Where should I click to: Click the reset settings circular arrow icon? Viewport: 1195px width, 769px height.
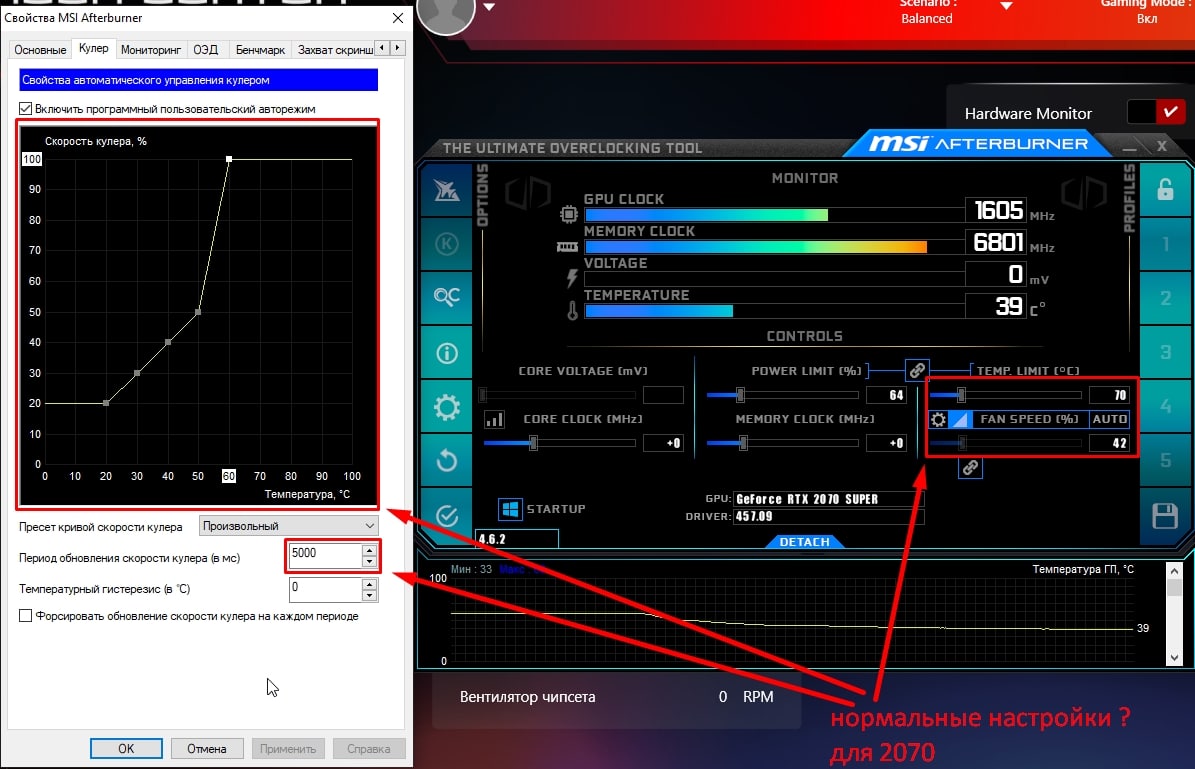tap(447, 460)
